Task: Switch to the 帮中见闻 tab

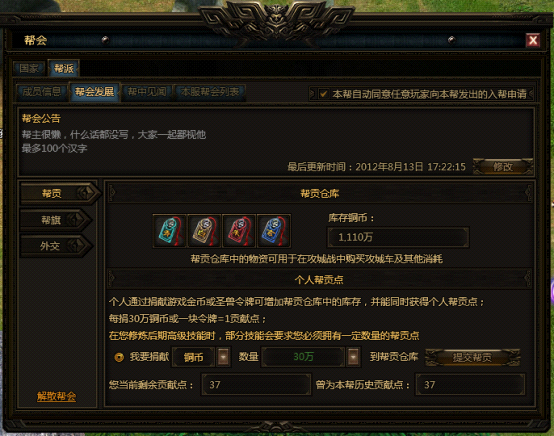Action: [x=147, y=92]
